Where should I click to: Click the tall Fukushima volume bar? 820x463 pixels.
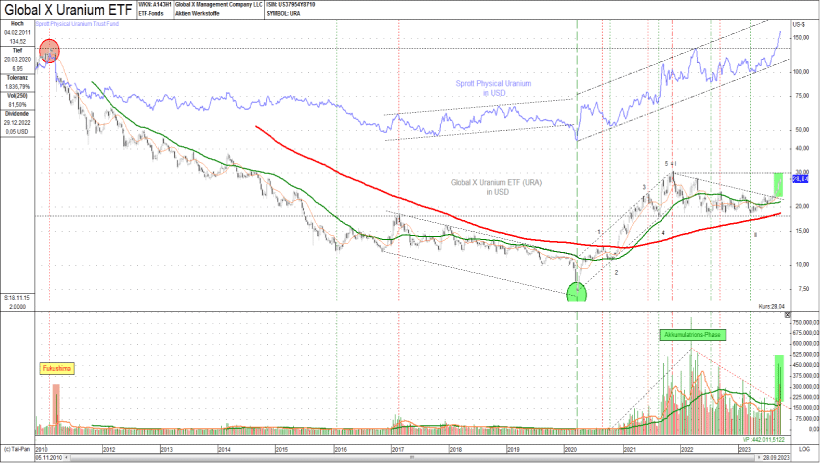coord(57,405)
